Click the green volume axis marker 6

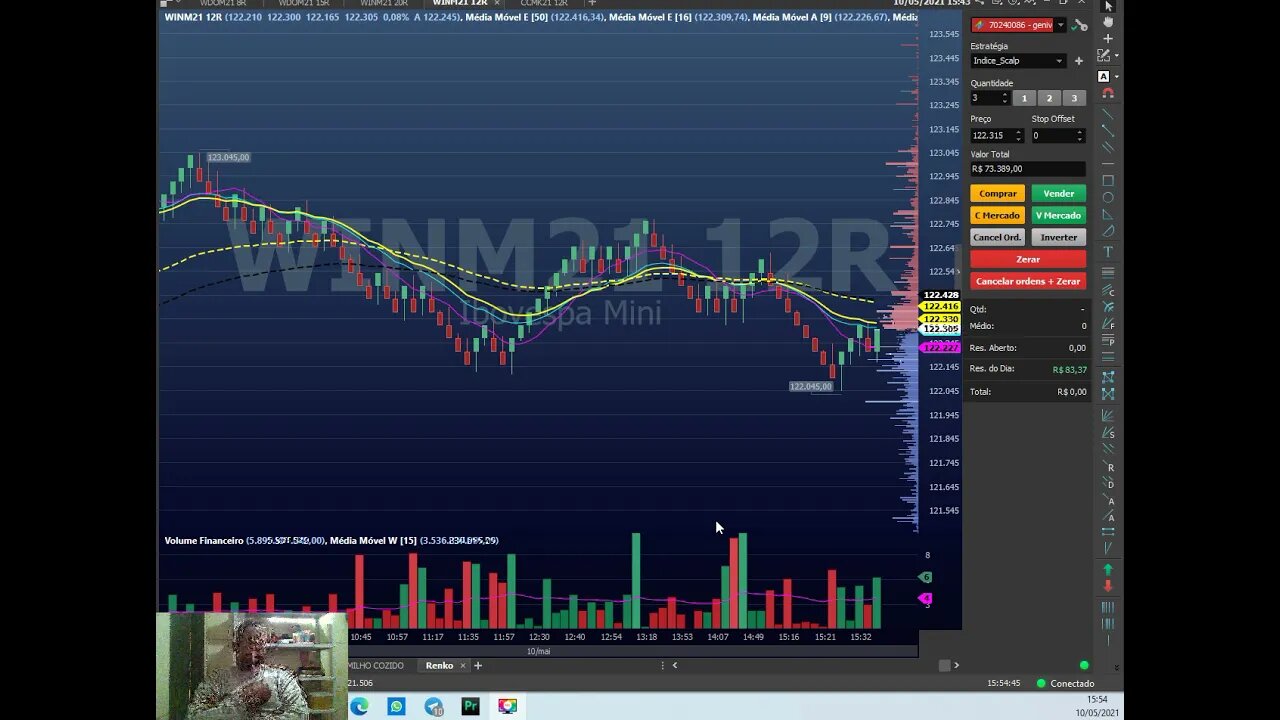925,577
